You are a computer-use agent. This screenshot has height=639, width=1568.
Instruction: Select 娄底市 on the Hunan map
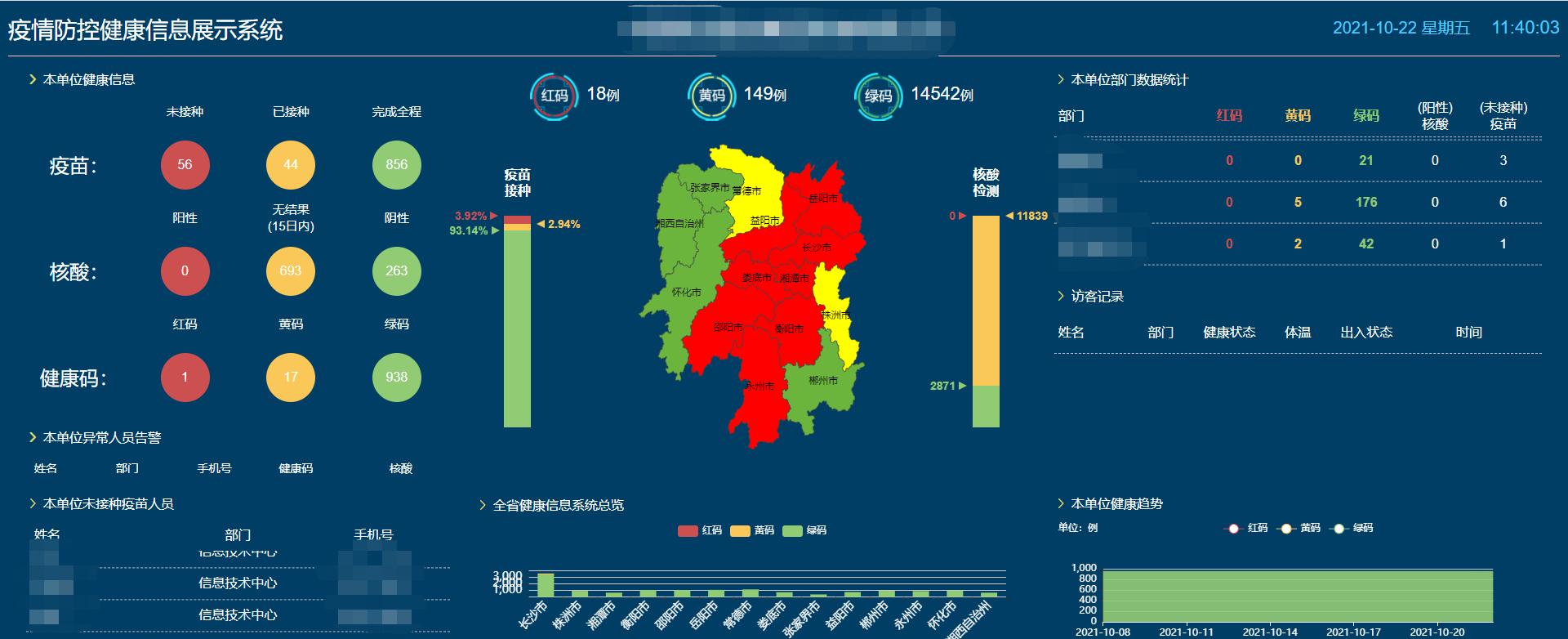pyautogui.click(x=757, y=278)
